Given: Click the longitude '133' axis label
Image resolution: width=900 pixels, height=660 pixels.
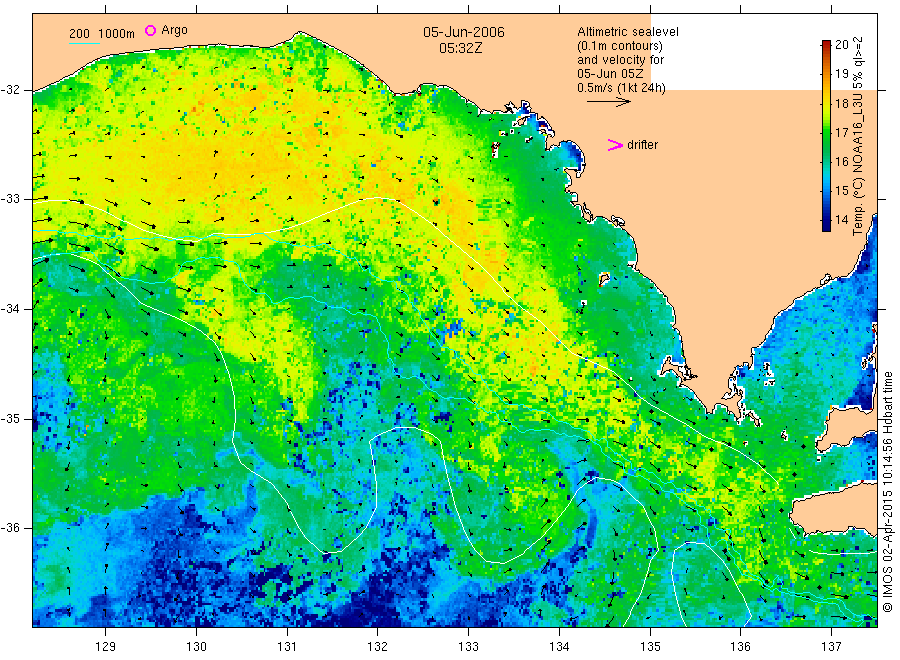Looking at the screenshot, I should pyautogui.click(x=468, y=647).
